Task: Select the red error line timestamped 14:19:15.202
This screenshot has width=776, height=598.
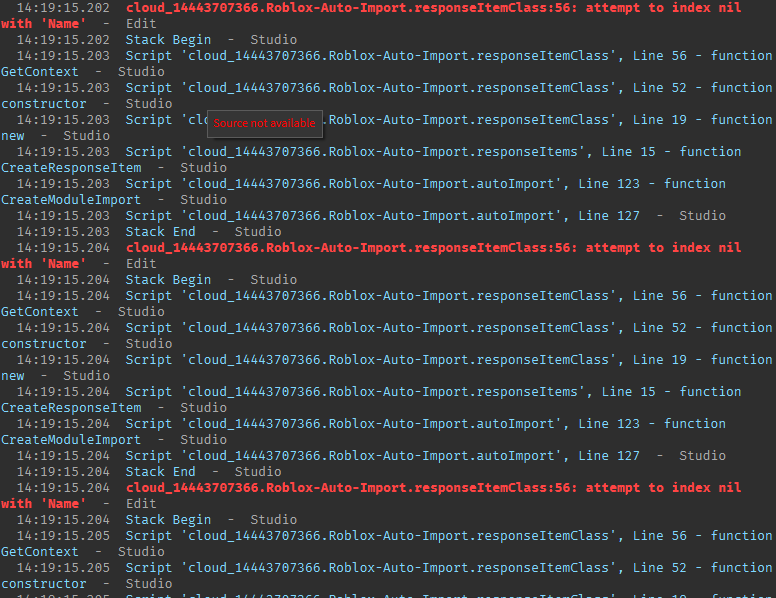Action: 388,16
